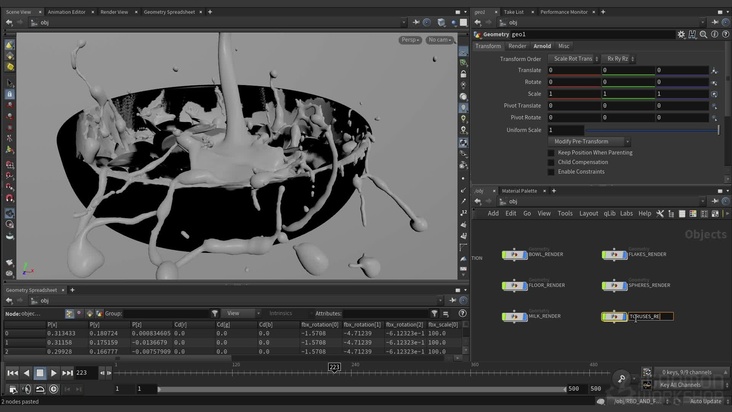Expand network editor path dropdown arrow
Screen dimensions: 732x412
[x=702, y=202]
